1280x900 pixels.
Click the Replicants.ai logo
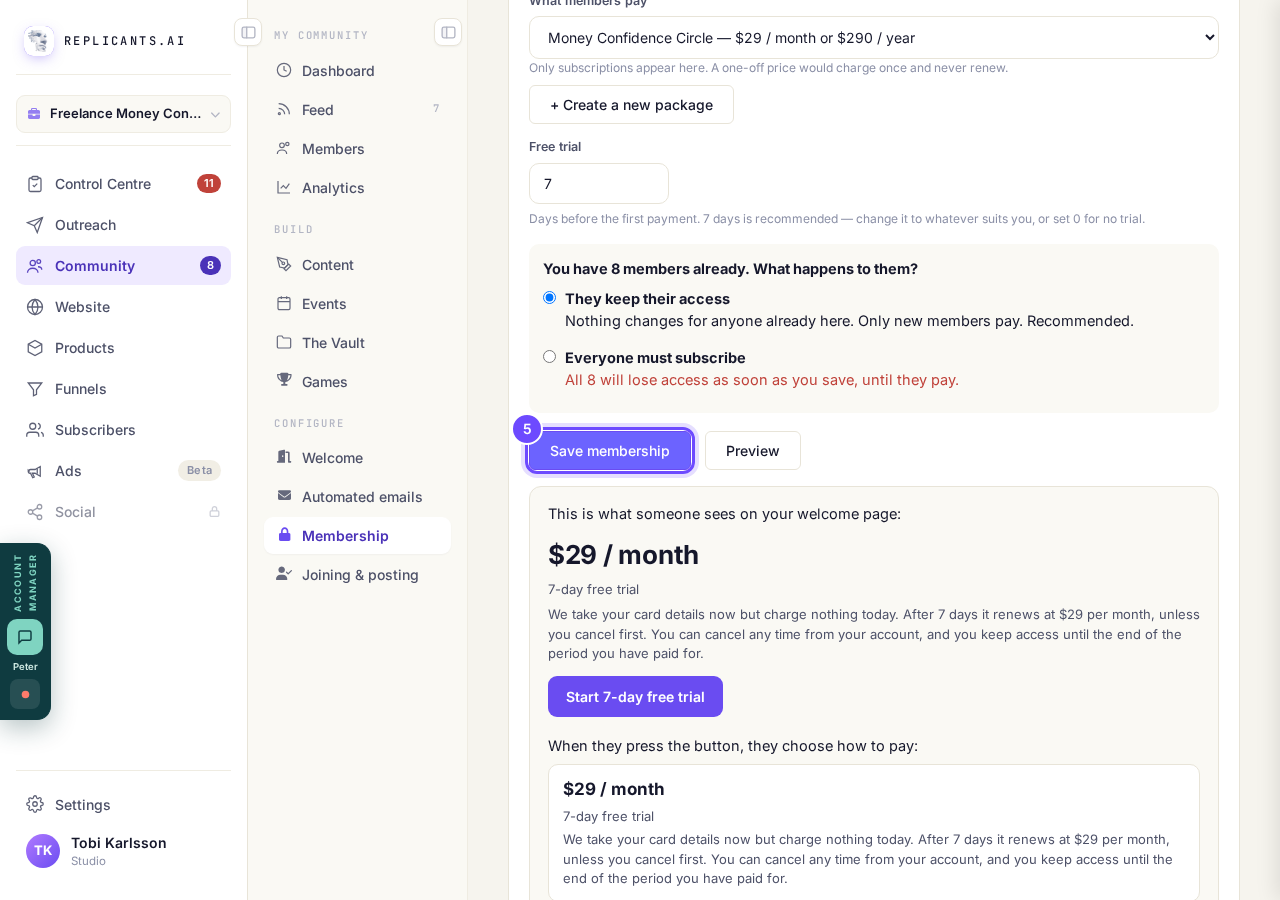coord(39,41)
